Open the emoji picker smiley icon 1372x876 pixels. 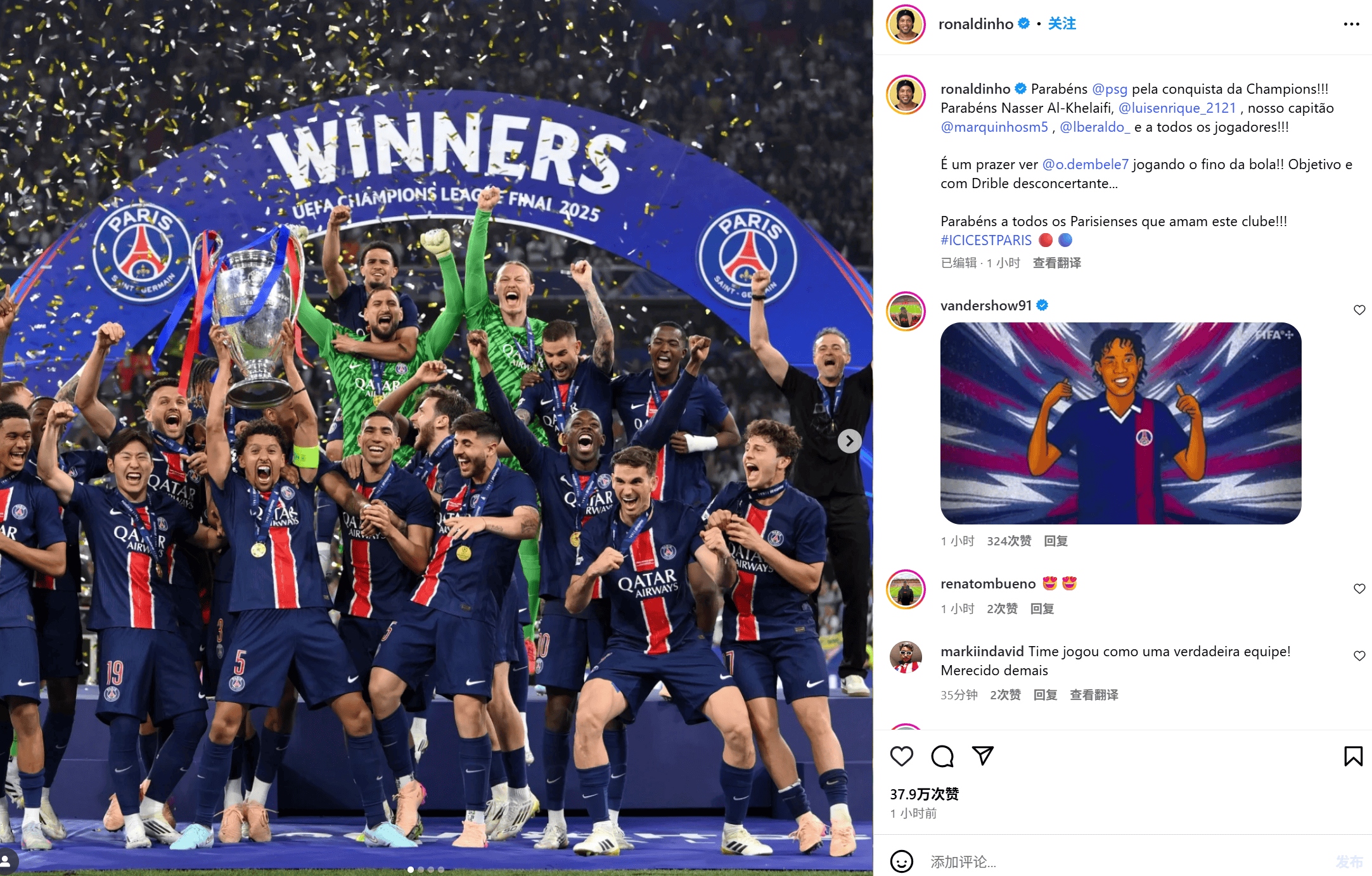(x=901, y=861)
